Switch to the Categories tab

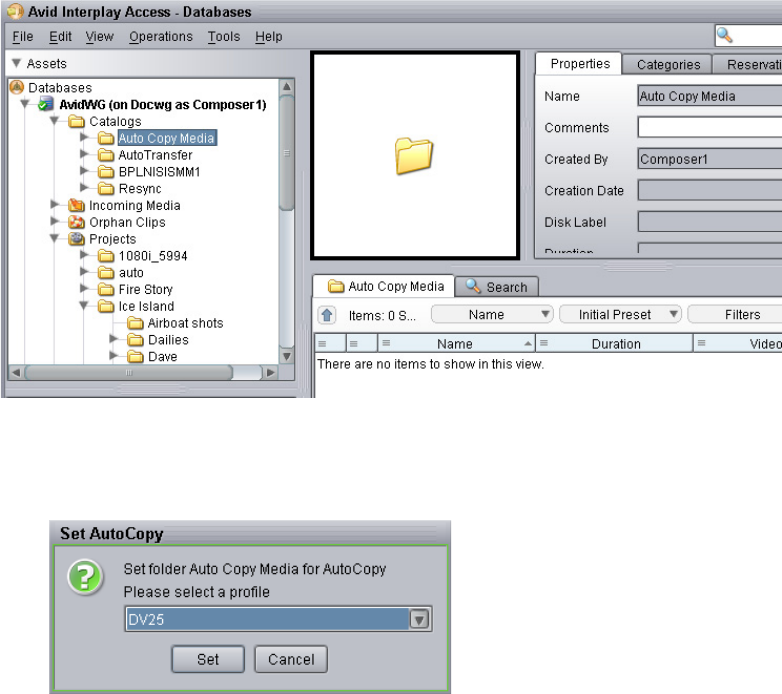pyautogui.click(x=668, y=64)
